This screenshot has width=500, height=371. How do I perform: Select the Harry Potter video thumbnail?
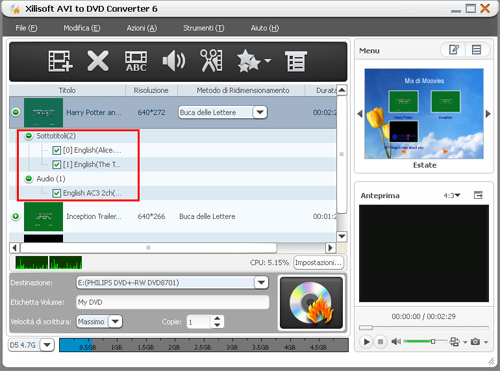[x=43, y=112]
